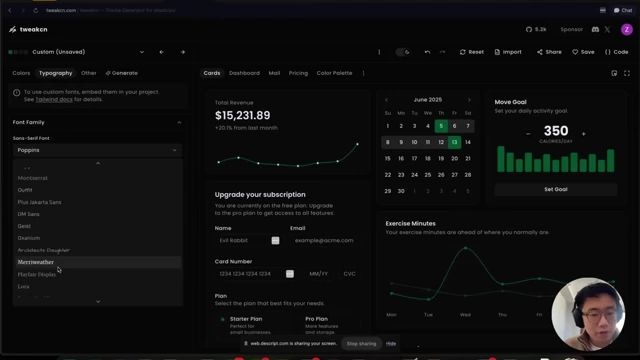Open the preview tabs overflow dots menu

pyautogui.click(x=363, y=73)
